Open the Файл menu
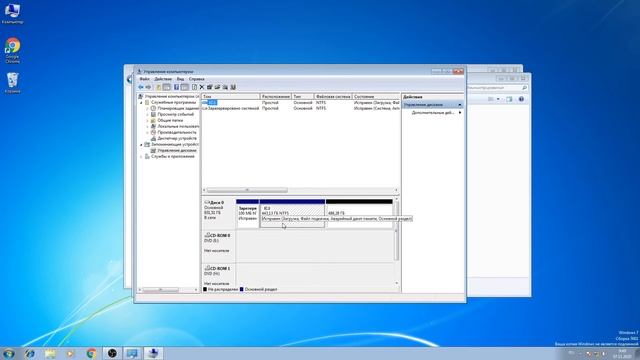The height and width of the screenshot is (360, 640). point(144,79)
